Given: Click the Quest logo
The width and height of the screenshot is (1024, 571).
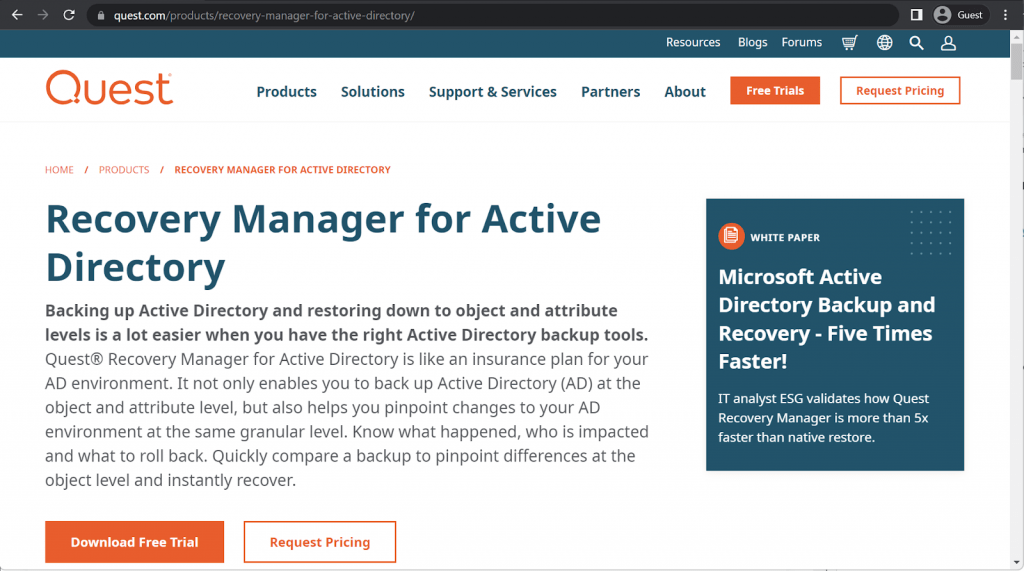Looking at the screenshot, I should (x=109, y=88).
